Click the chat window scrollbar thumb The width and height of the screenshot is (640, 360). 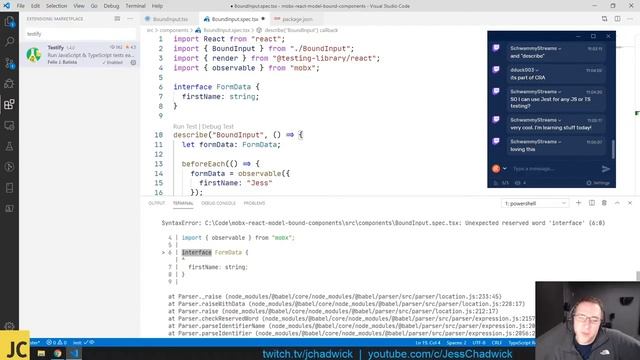[x=613, y=149]
